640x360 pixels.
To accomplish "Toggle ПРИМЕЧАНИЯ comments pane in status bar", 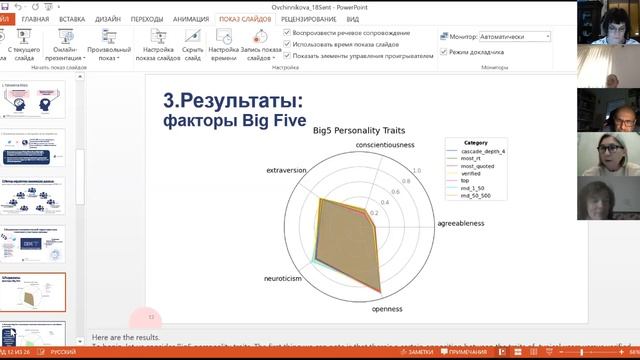I will [x=464, y=352].
